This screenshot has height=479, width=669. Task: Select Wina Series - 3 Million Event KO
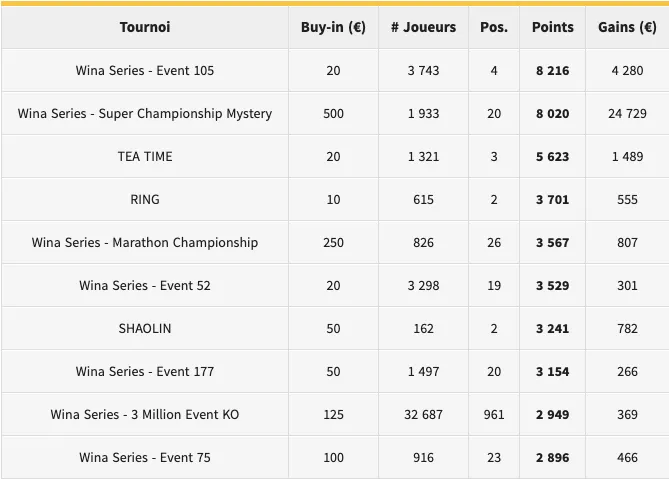(145, 415)
